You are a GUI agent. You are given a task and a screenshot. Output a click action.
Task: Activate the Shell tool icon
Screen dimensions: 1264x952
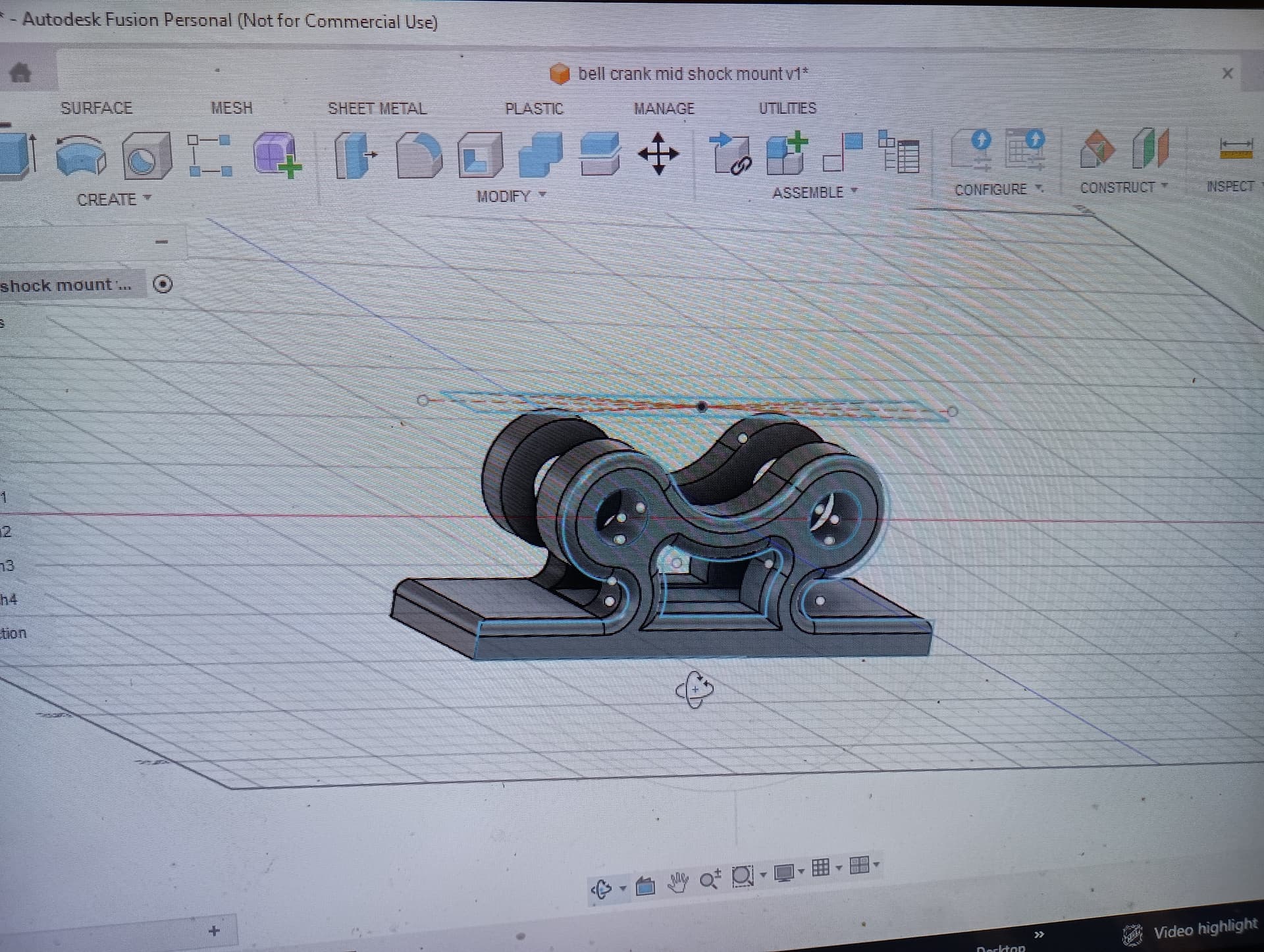pos(480,155)
